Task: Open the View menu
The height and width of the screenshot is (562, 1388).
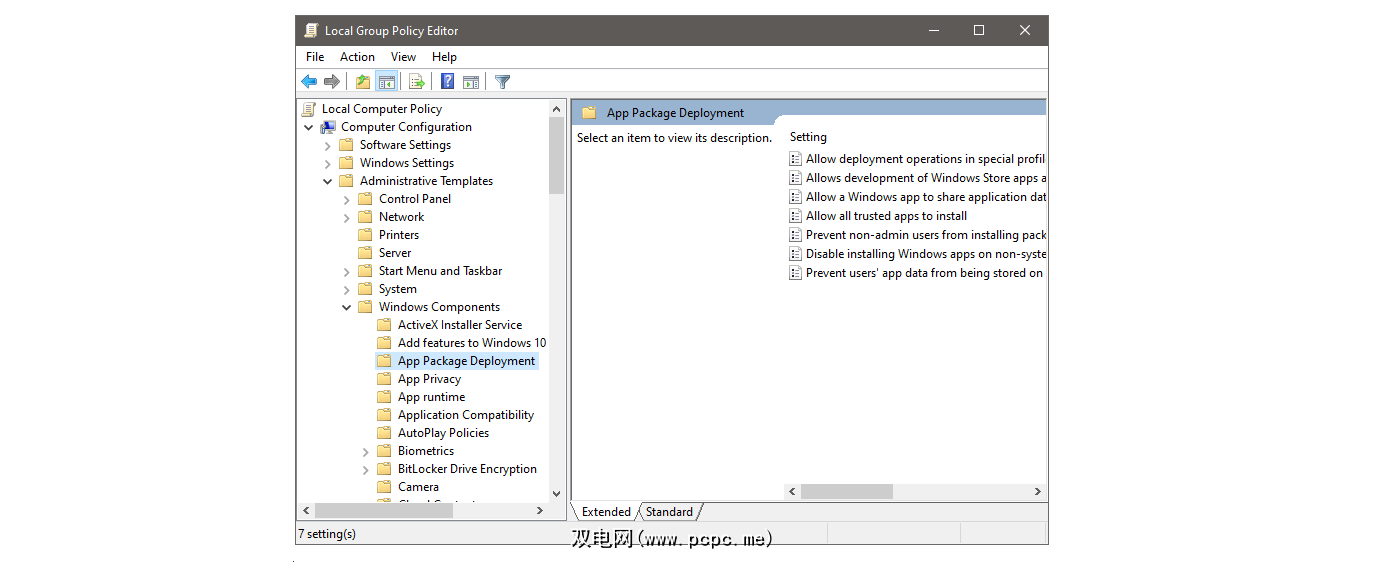Action: click(x=403, y=57)
